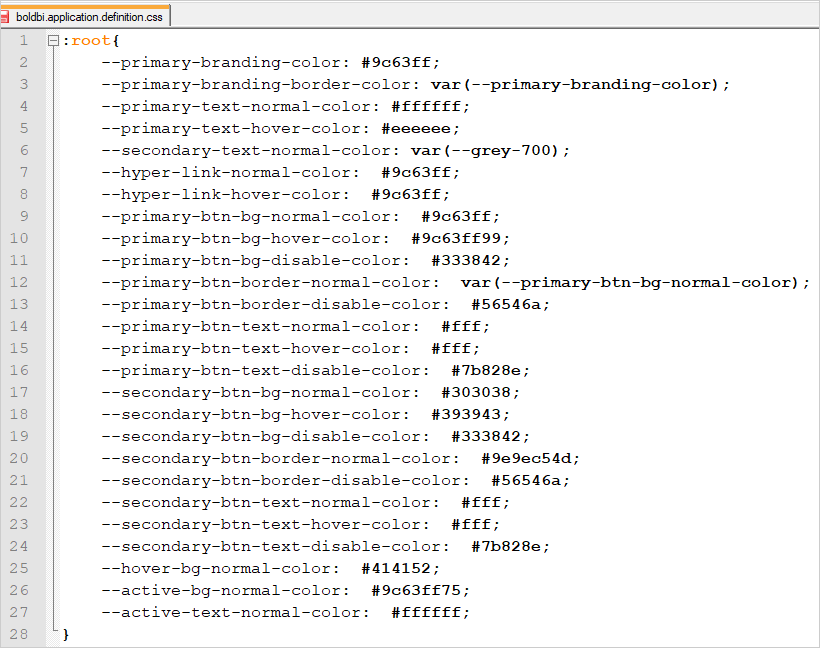Image resolution: width=820 pixels, height=648 pixels.
Task: Click the #9c63ff75 active background value
Action: [x=420, y=591]
